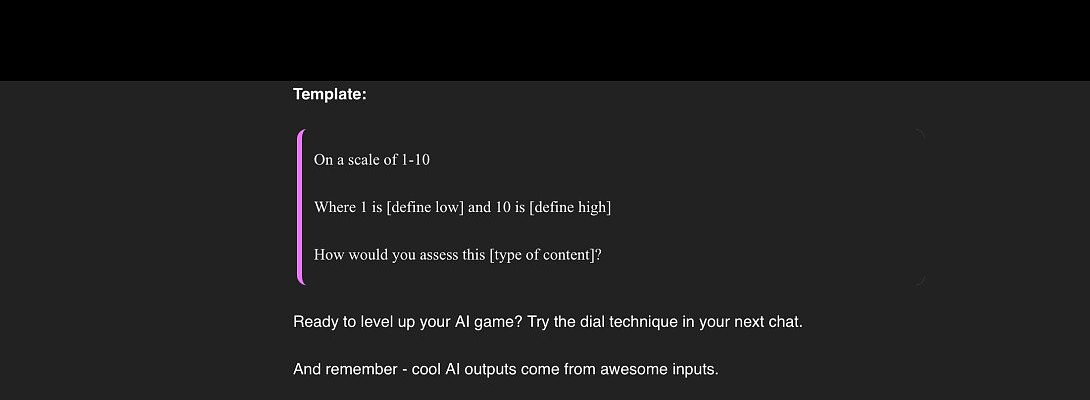Viewport: 1090px width, 400px height.
Task: Click the bold "Template:" heading
Action: pos(329,95)
